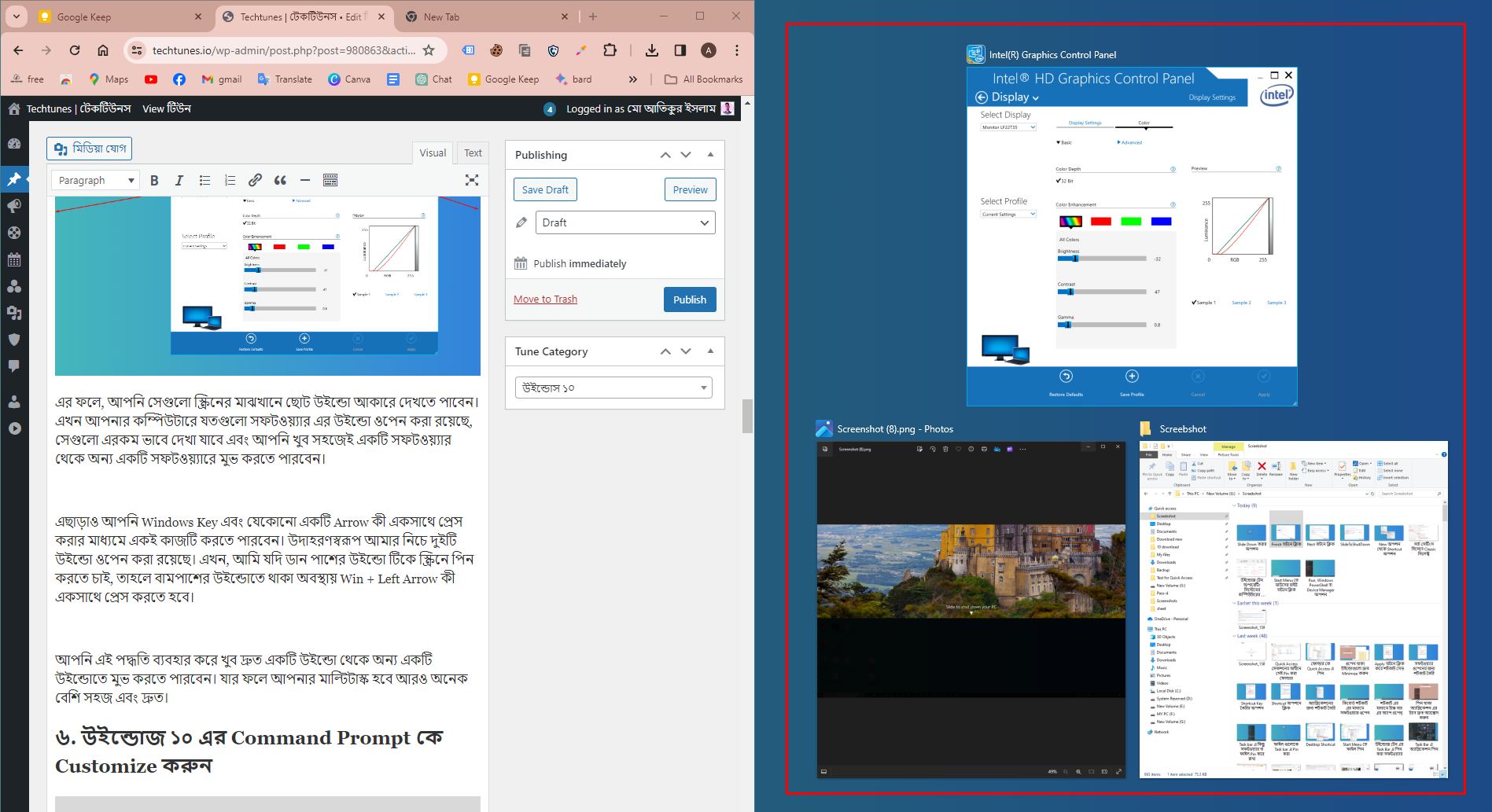Select the Screenshot folder window thumbnail

point(1294,609)
